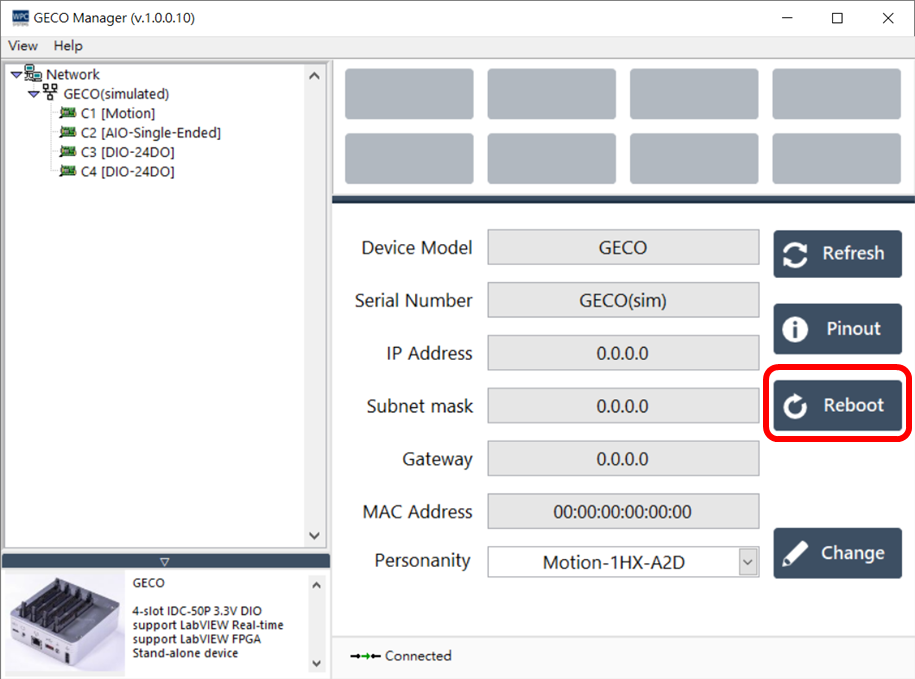This screenshot has height=679, width=915.
Task: Click the C4 [DIO-24DO] card icon
Action: click(68, 171)
